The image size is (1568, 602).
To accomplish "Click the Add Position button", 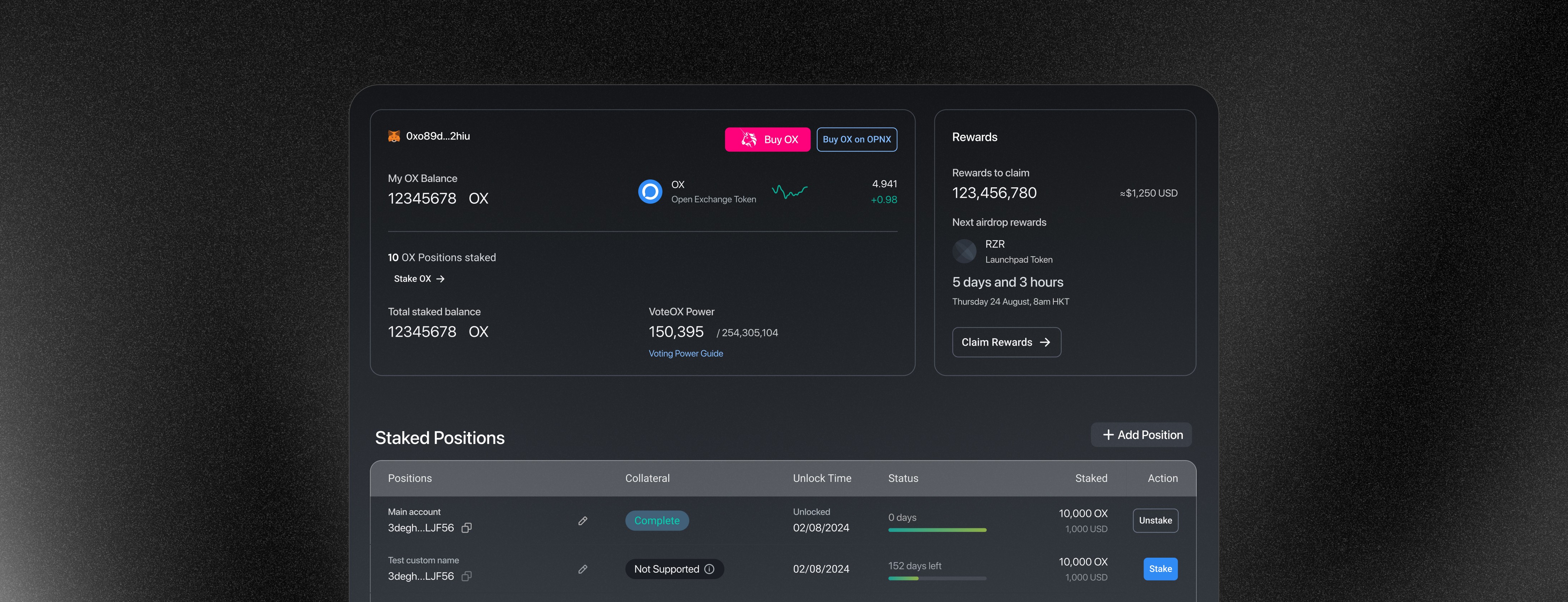I will pyautogui.click(x=1141, y=435).
